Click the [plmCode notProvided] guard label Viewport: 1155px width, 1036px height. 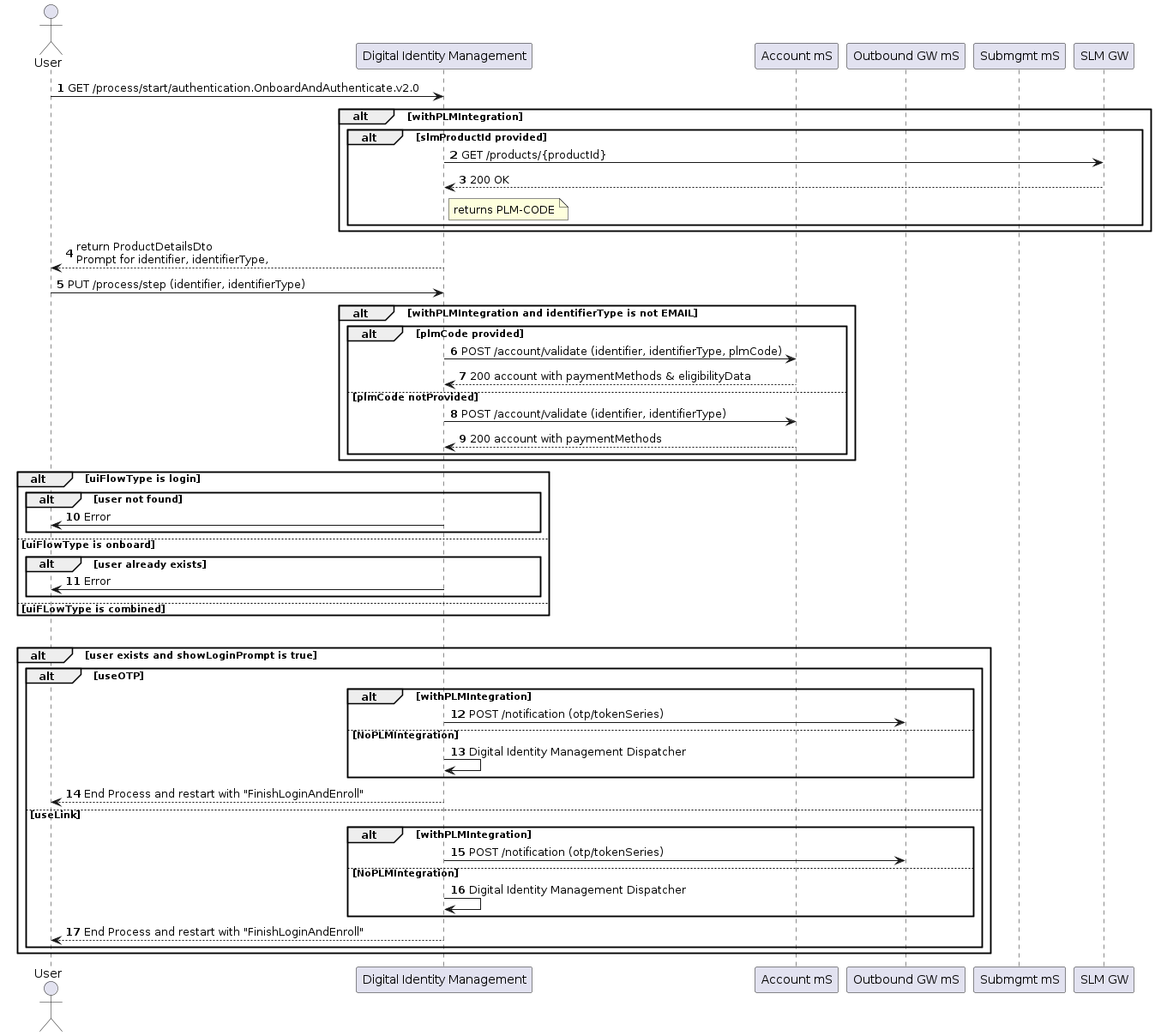(x=415, y=397)
